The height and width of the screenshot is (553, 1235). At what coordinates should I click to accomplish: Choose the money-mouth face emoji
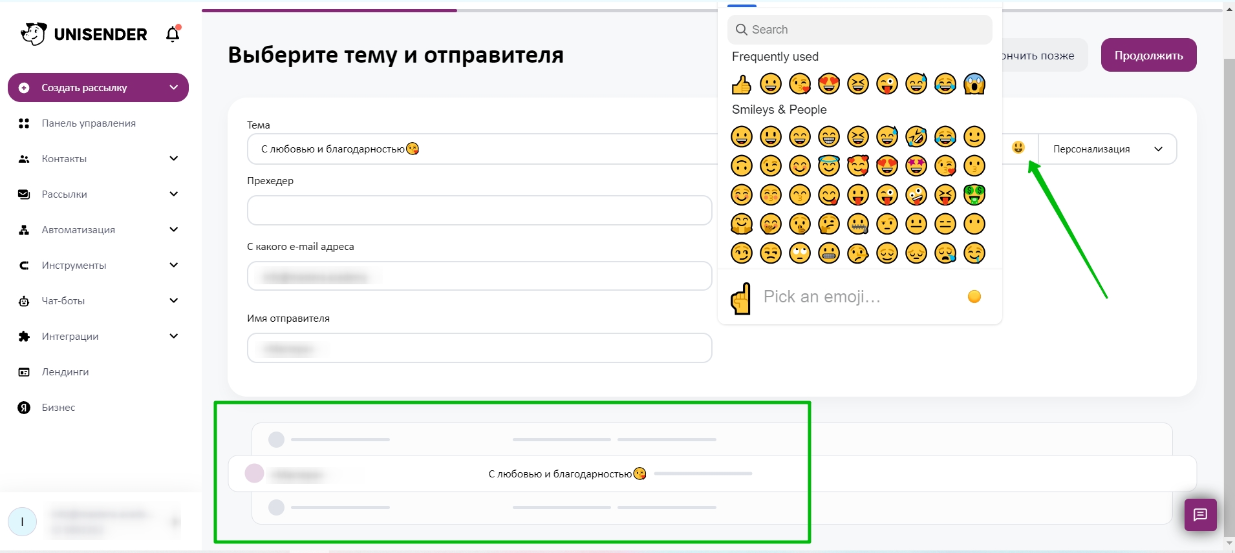pyautogui.click(x=974, y=194)
